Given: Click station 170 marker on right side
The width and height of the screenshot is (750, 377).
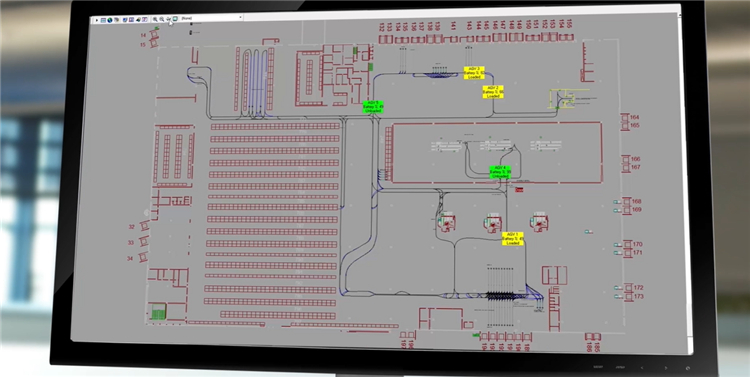Looking at the screenshot, I should coord(628,245).
